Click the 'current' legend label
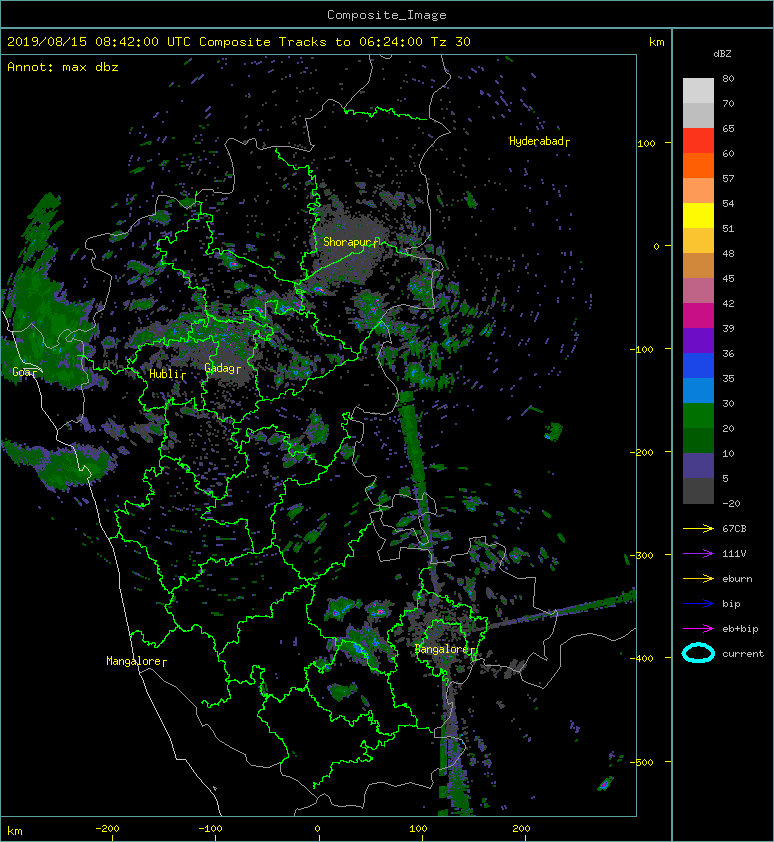 [x=743, y=654]
